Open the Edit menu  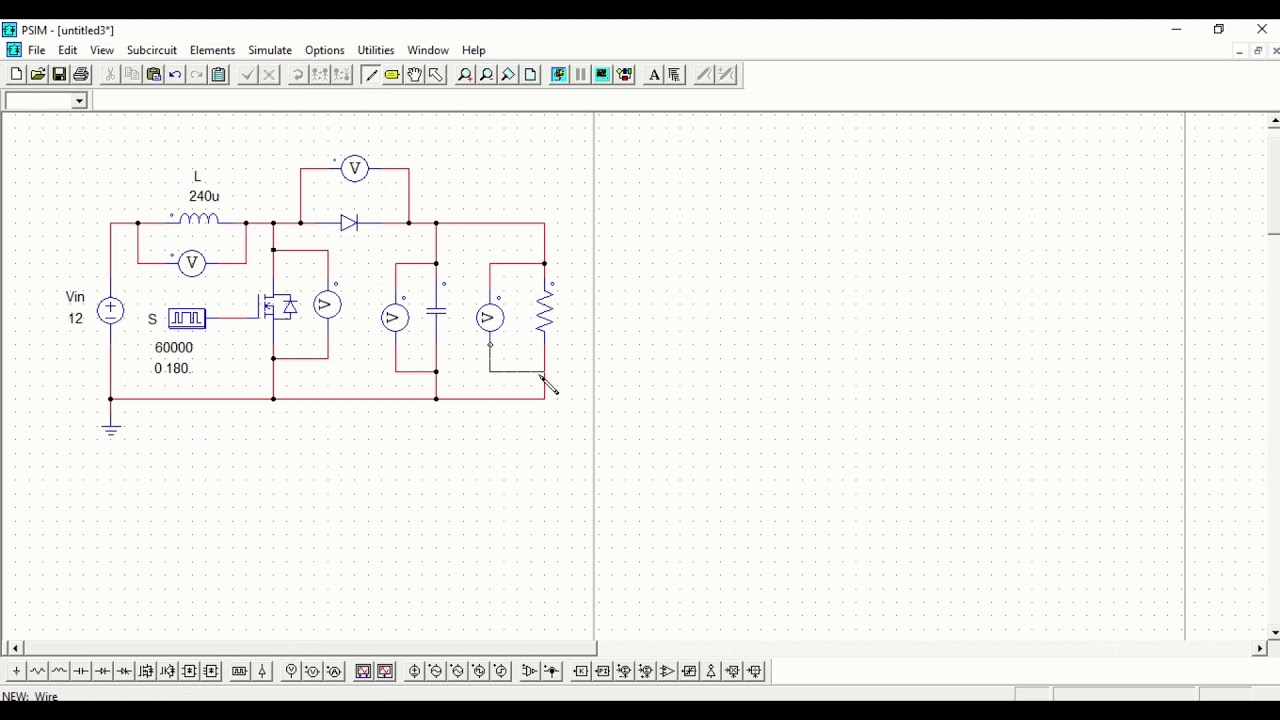(68, 50)
